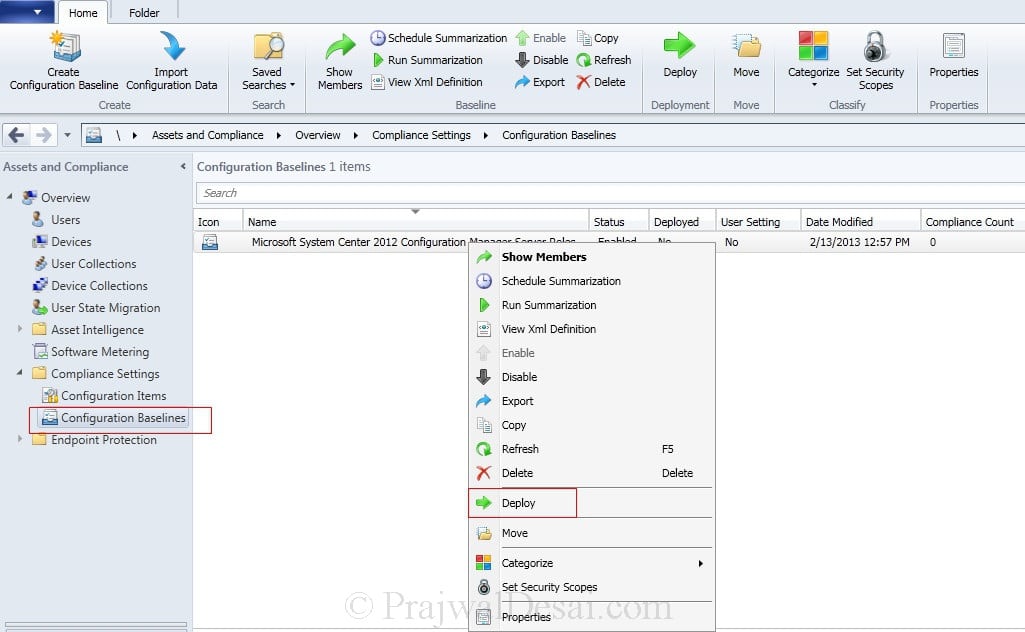
Task: Click Export in the ribbon
Action: pyautogui.click(x=539, y=82)
